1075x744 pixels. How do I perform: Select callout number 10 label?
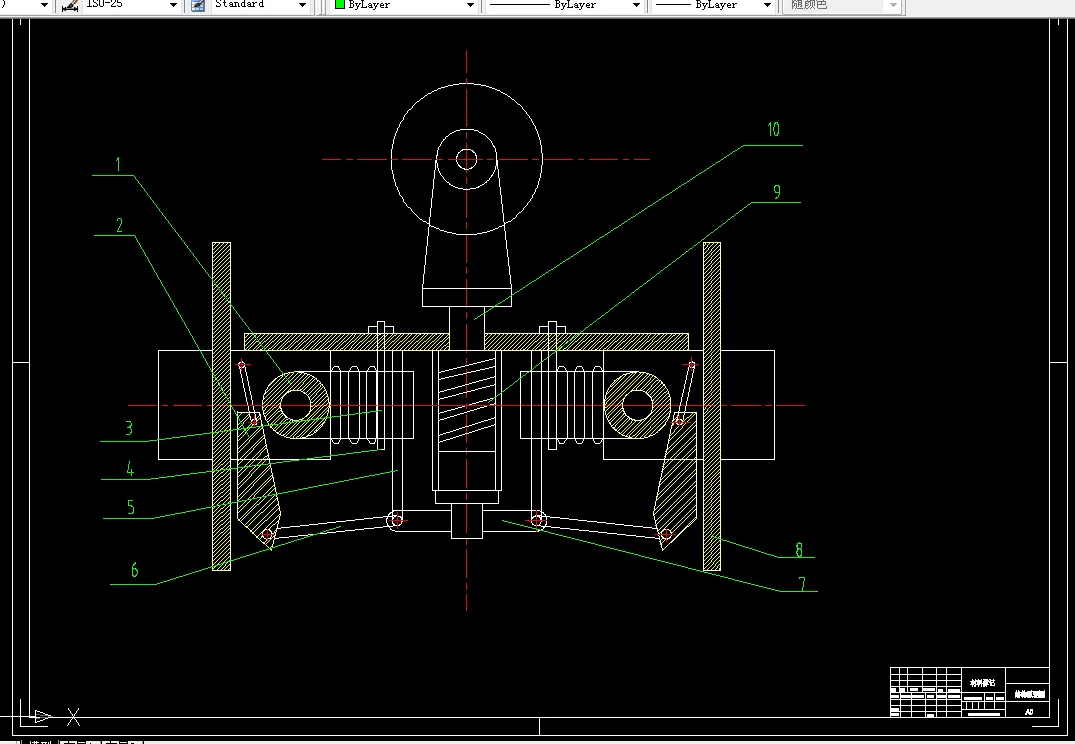[x=773, y=130]
